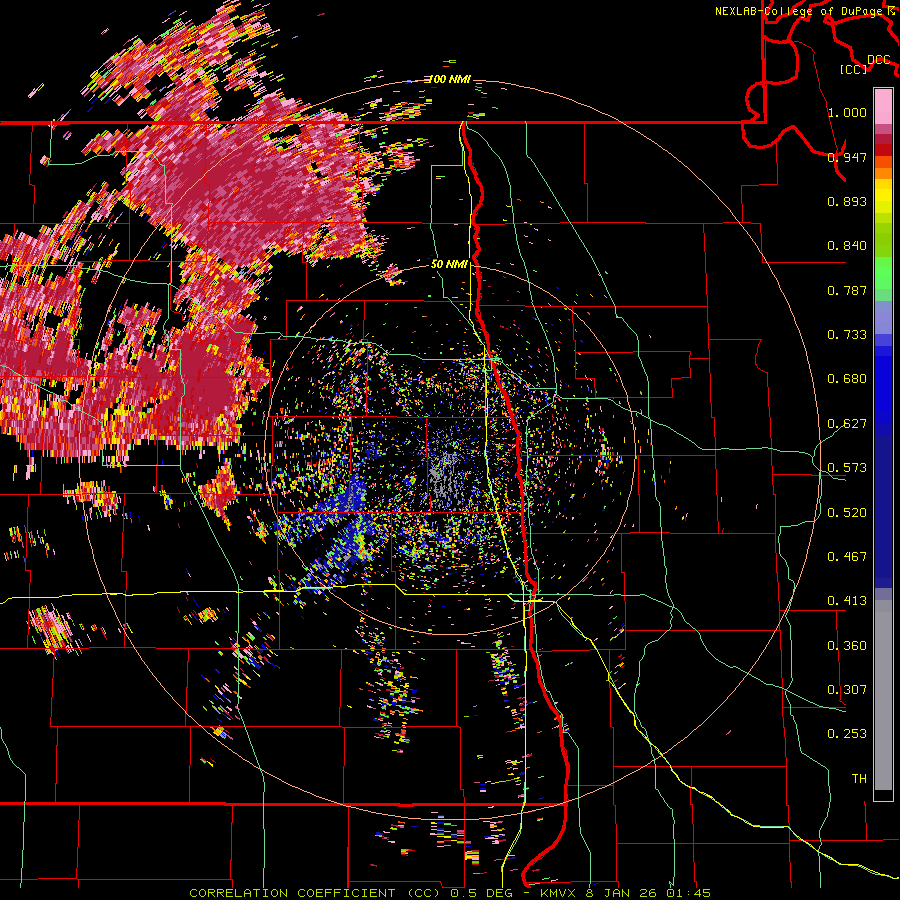Click the 100 NMI range ring label
The height and width of the screenshot is (900, 900).
tap(449, 79)
